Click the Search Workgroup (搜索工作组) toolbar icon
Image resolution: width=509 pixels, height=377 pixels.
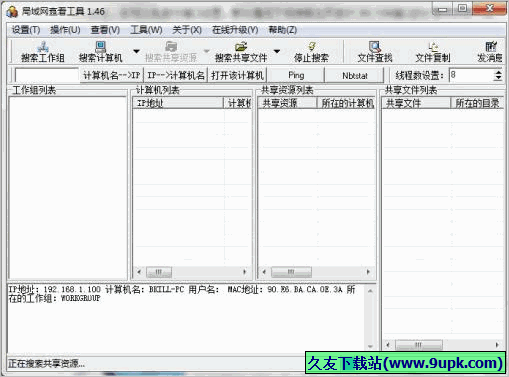[43, 52]
